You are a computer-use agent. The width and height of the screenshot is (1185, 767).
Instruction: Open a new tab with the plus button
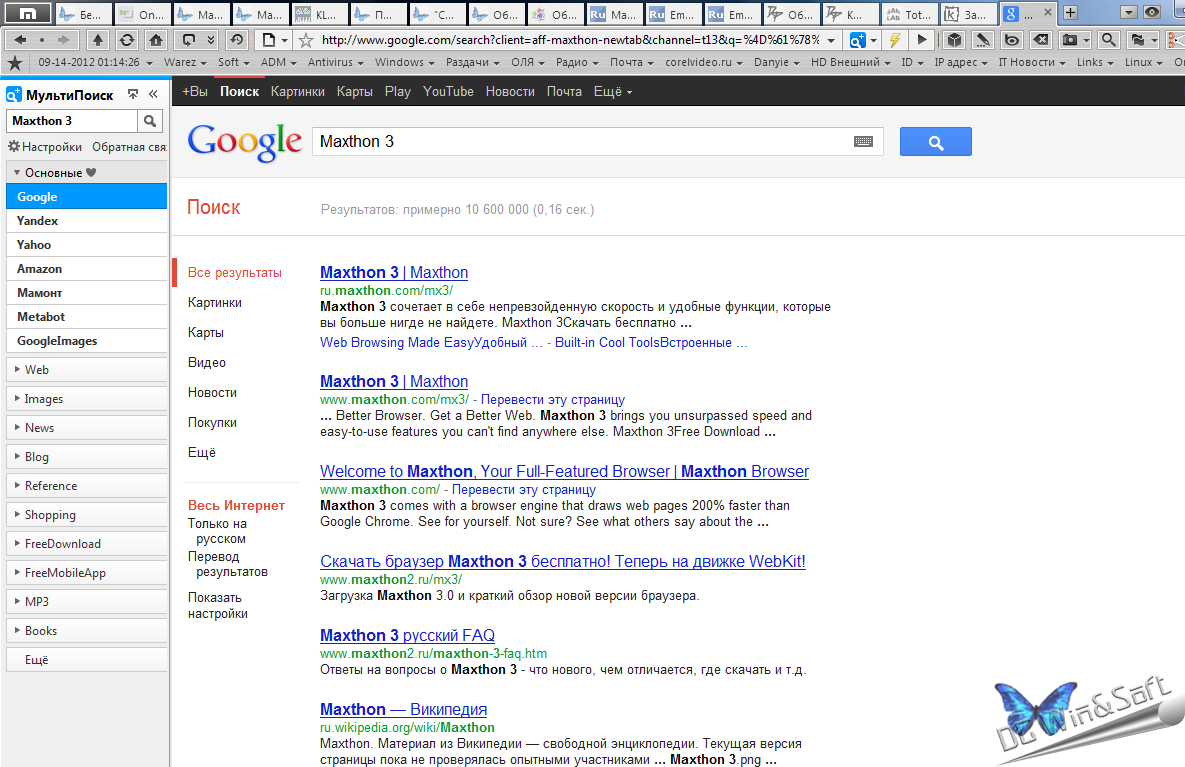pos(1070,13)
